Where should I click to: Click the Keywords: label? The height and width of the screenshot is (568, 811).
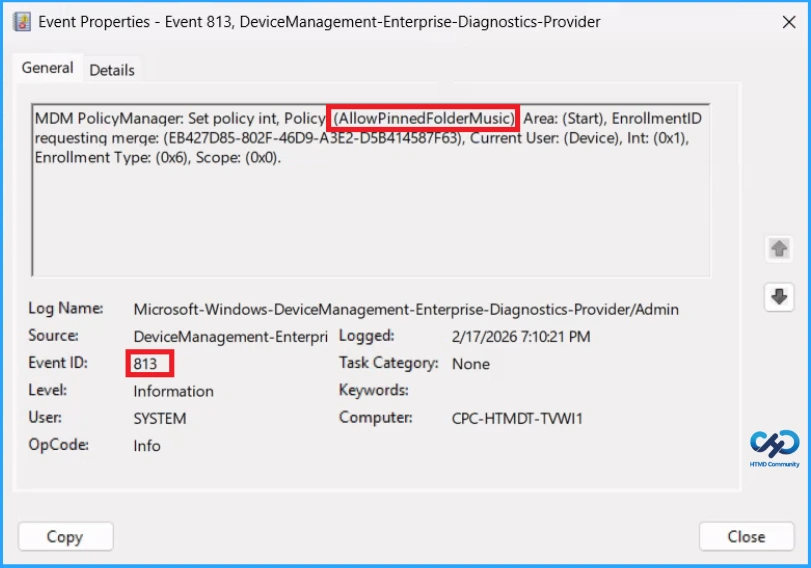(x=373, y=390)
